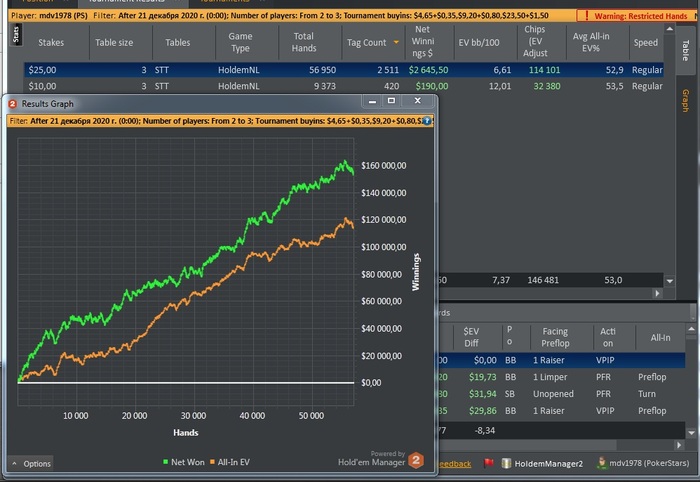
Task: Sort by the Tables column header
Action: coord(177,42)
